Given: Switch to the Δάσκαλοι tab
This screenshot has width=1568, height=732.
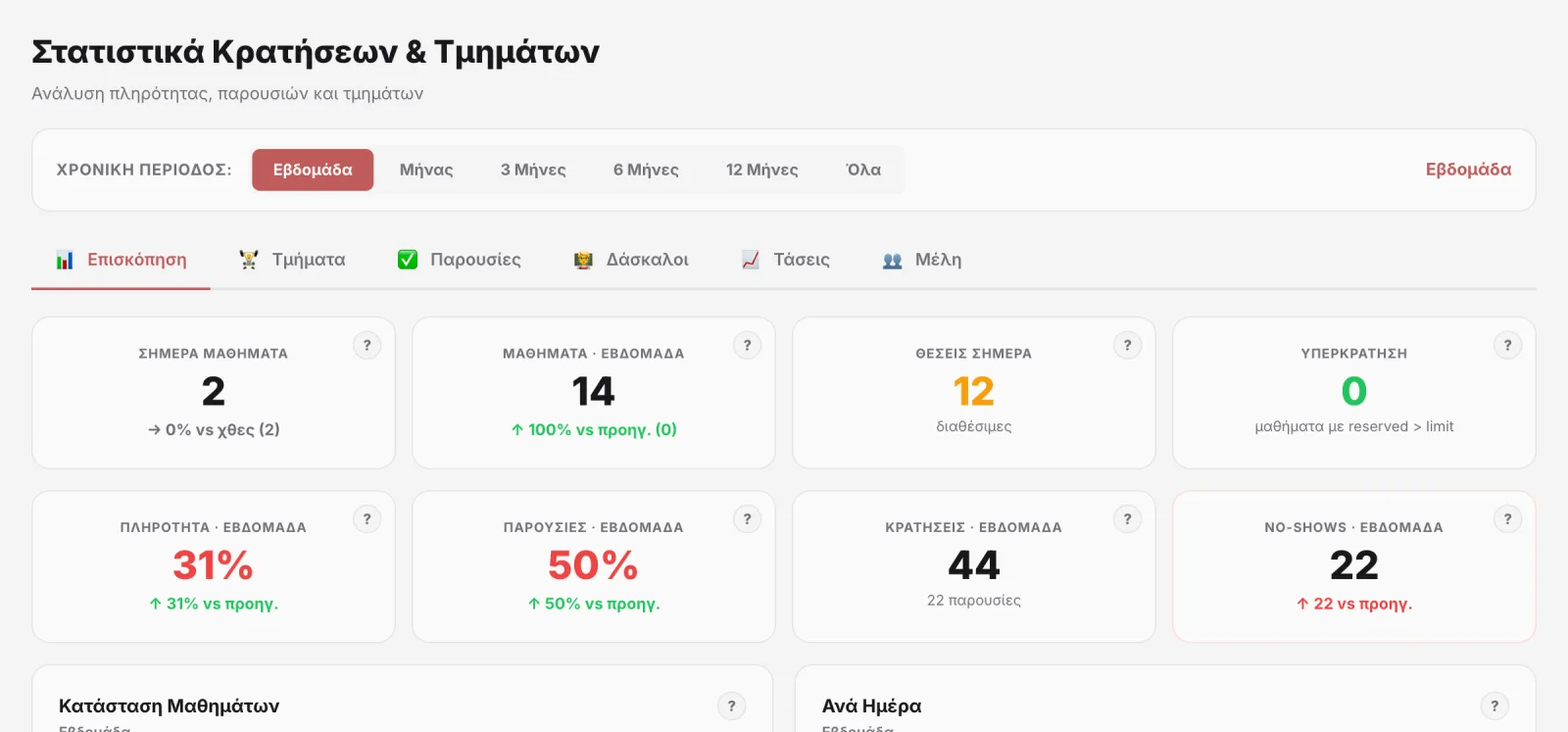Looking at the screenshot, I should coord(631,260).
